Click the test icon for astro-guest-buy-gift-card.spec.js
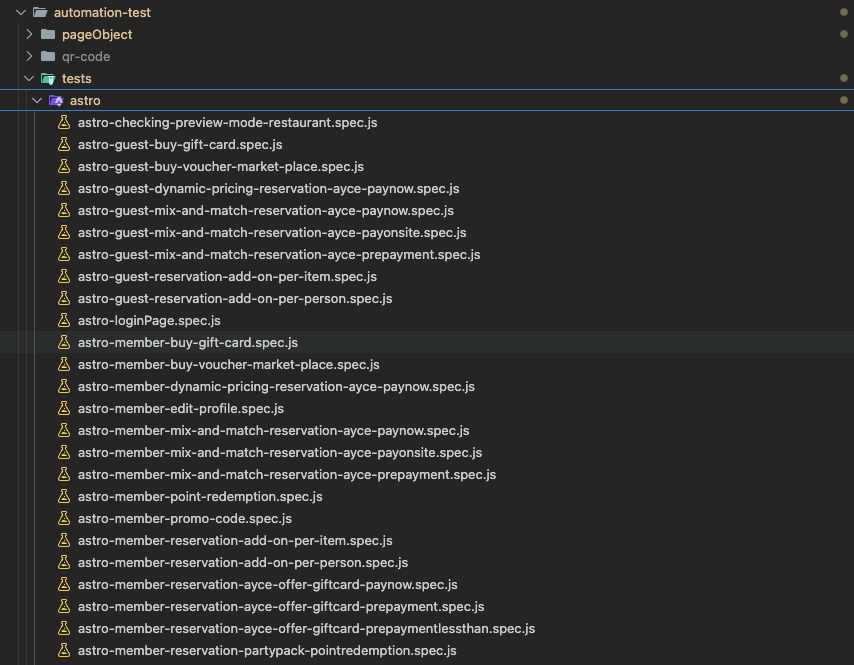854x665 pixels. click(64, 145)
